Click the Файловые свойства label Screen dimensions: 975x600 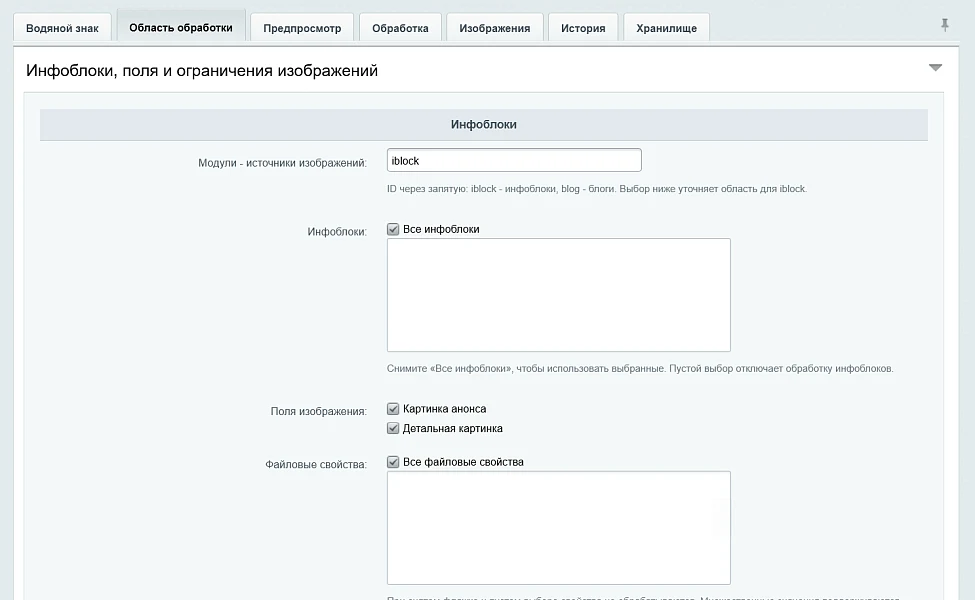click(x=316, y=464)
